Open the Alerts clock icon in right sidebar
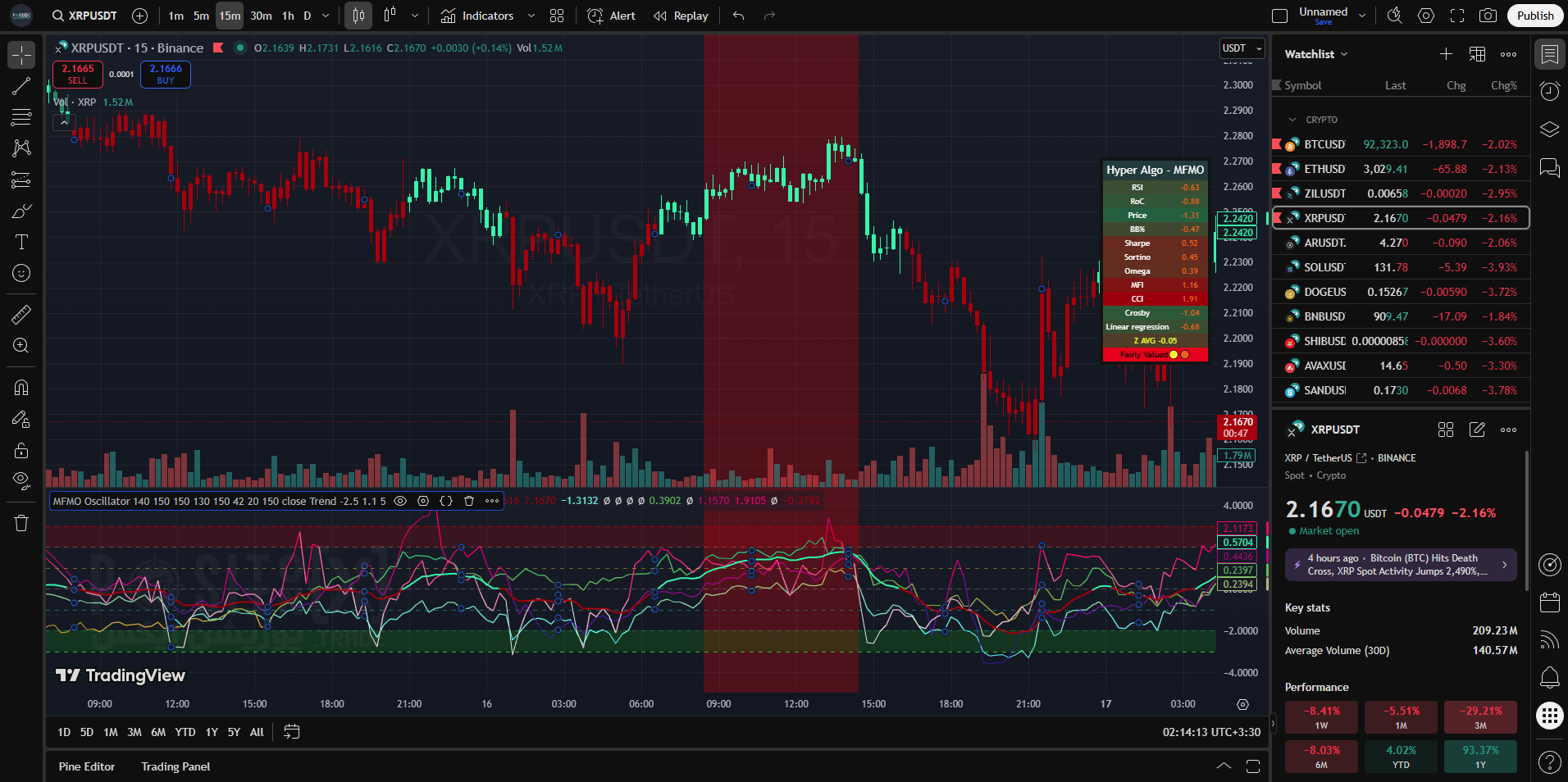Screen dimensions: 1568x782 [1549, 92]
